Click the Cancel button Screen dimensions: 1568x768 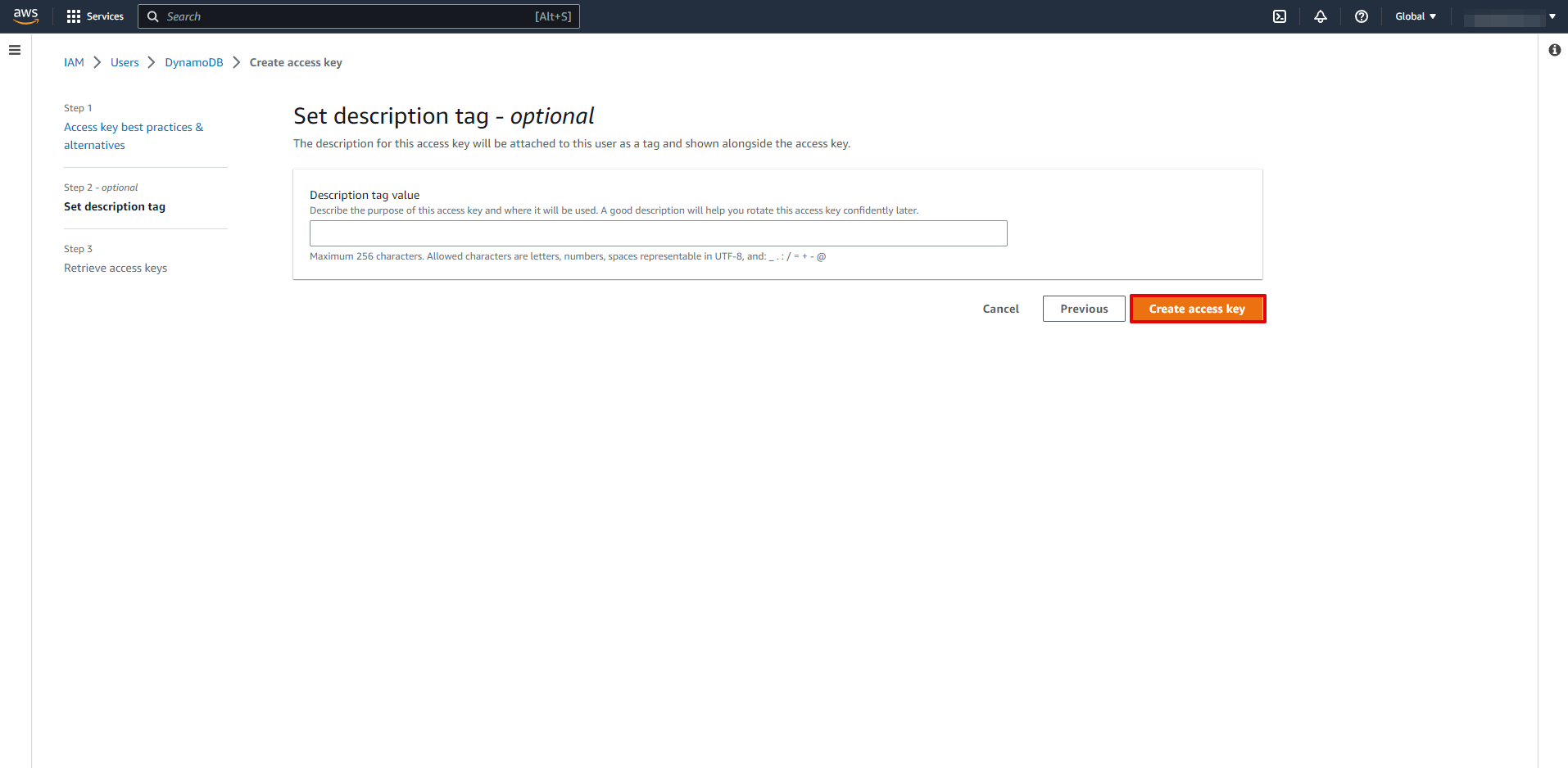pos(1001,309)
